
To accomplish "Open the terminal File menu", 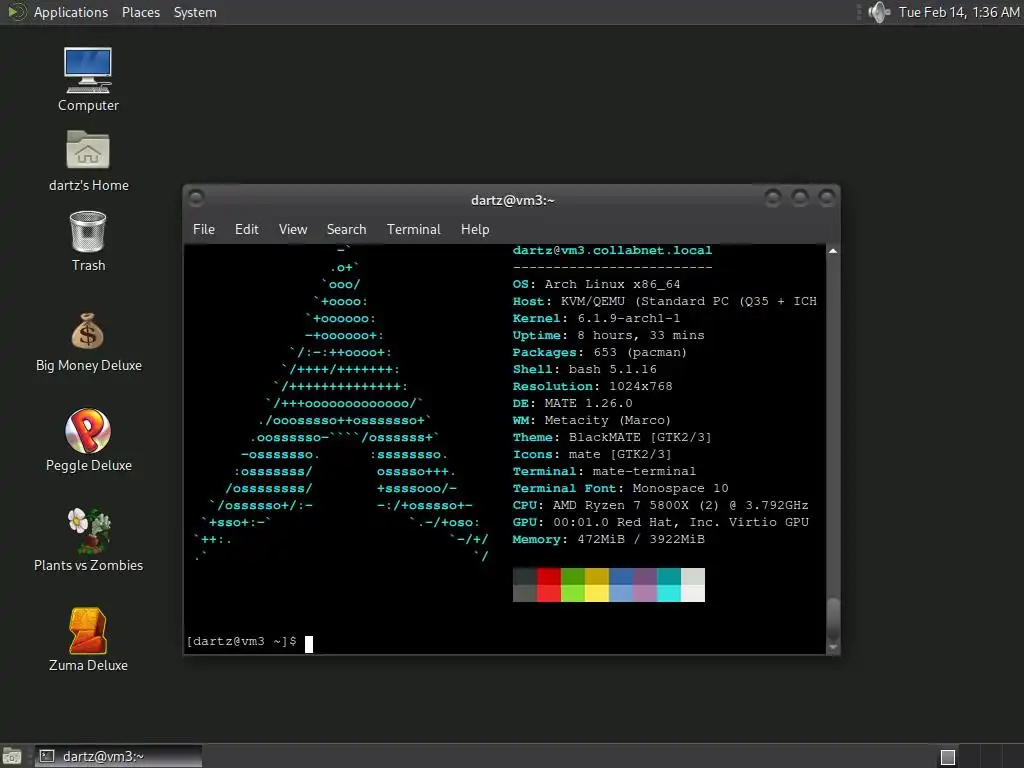I will 204,229.
